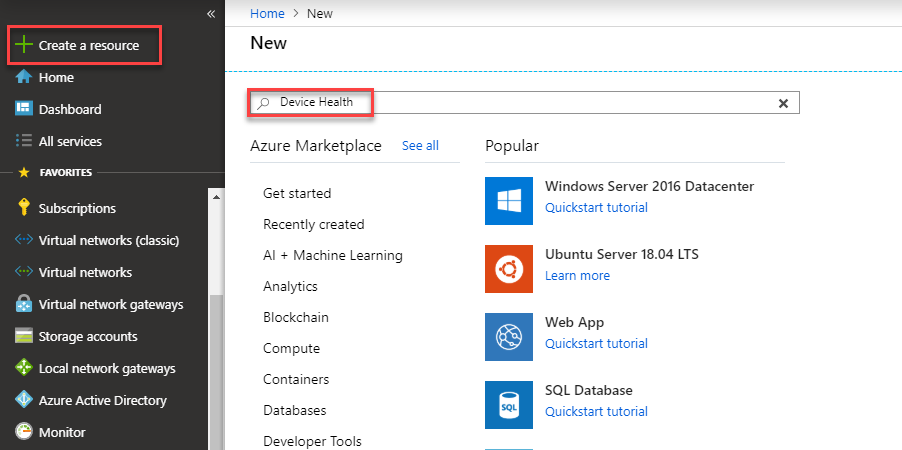Click the Web App globe icon
The image size is (902, 450).
pyautogui.click(x=509, y=337)
